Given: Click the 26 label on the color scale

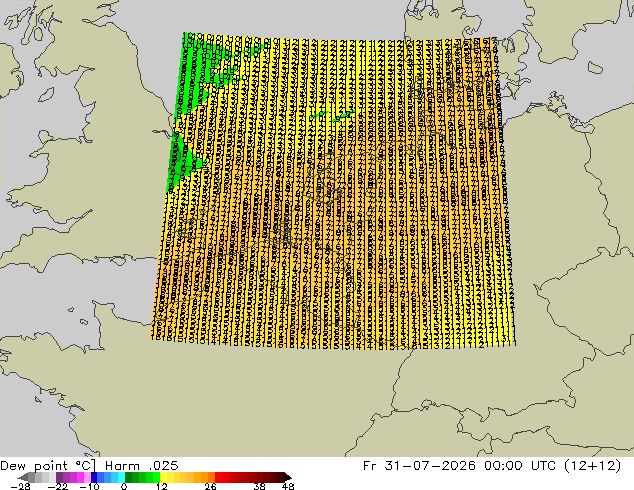Looking at the screenshot, I should 210,486.
